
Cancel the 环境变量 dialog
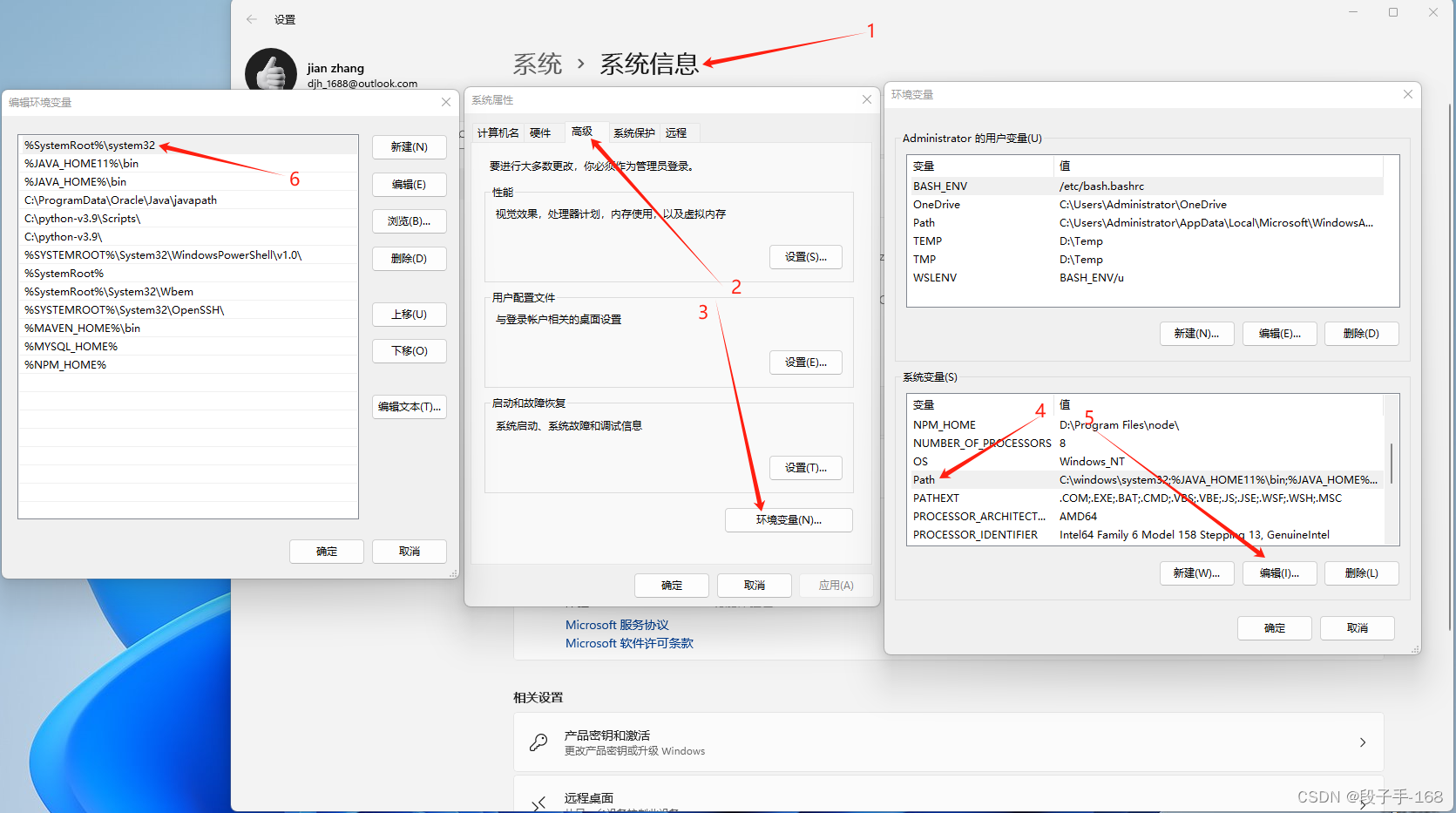1358,628
